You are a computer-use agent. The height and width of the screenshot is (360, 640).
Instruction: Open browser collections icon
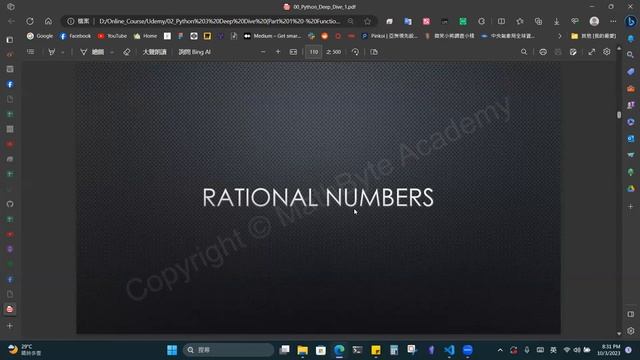(538, 21)
